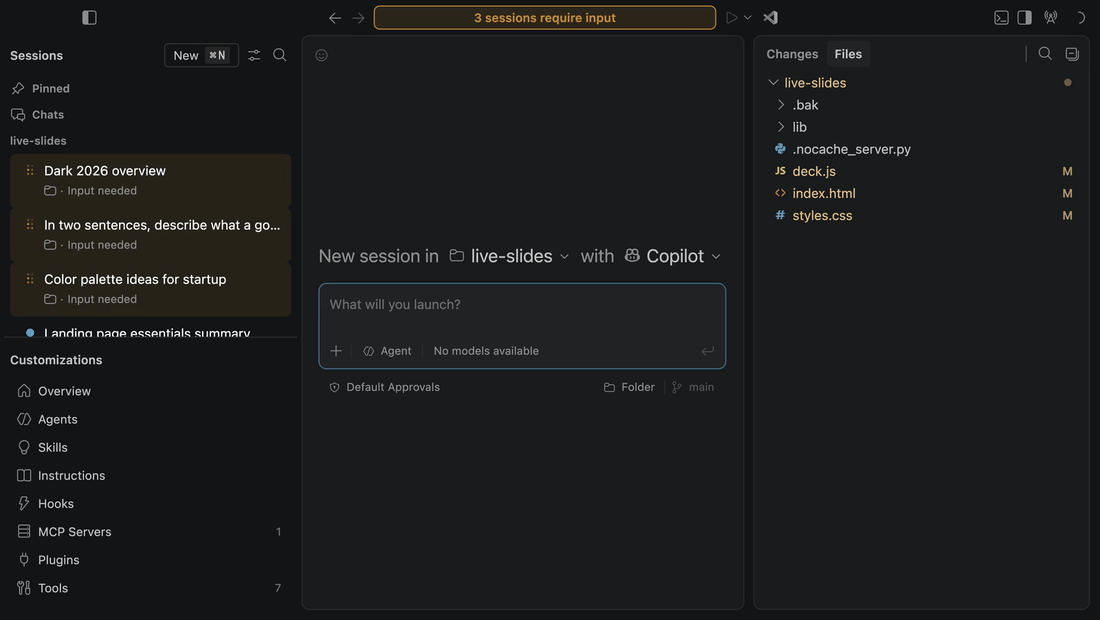Click the Folder option
Screen dimensions: 1100x620
pos(629,387)
